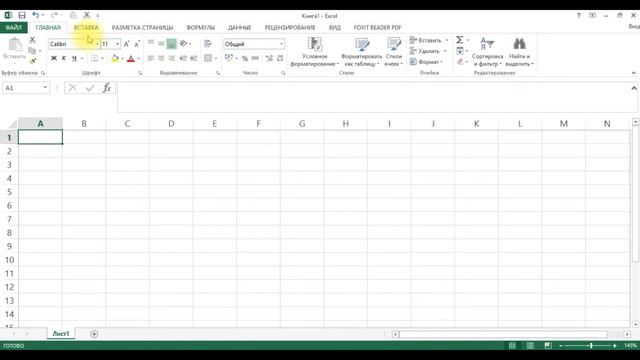Select the Лист1 sheet tab
This screenshot has height=360, width=640.
(61, 333)
